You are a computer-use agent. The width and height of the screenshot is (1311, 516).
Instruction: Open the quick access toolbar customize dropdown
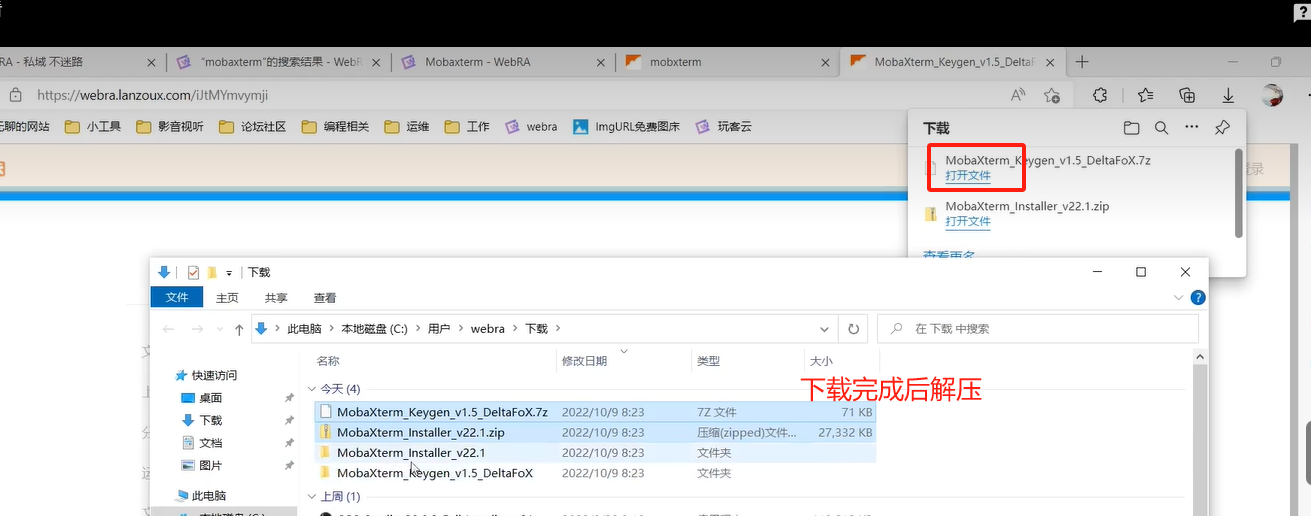coord(229,272)
